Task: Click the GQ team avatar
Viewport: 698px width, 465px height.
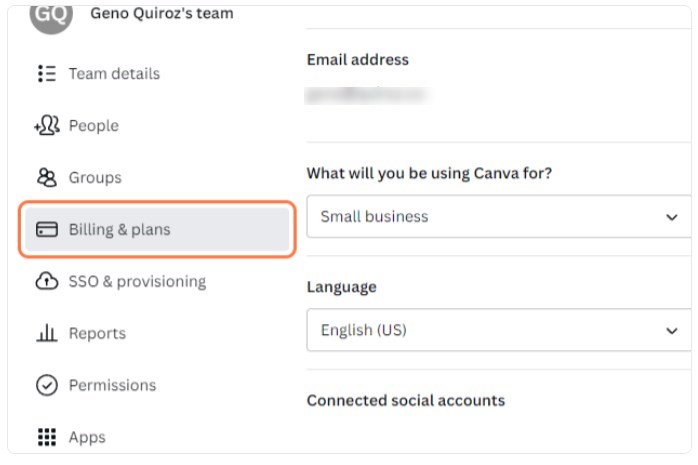Action: 51,18
